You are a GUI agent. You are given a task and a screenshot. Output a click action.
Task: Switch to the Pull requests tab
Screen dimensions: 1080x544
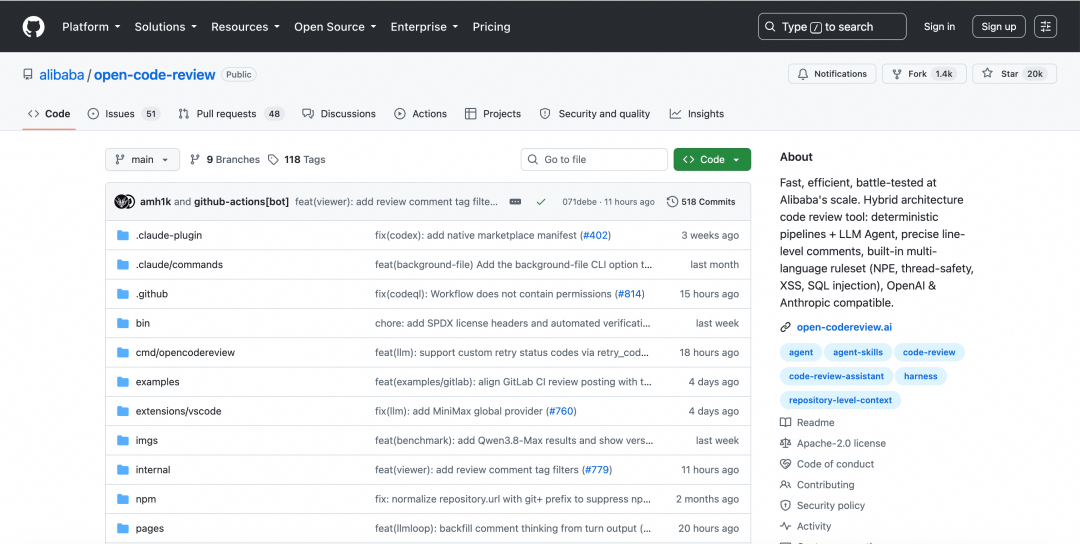click(231, 114)
